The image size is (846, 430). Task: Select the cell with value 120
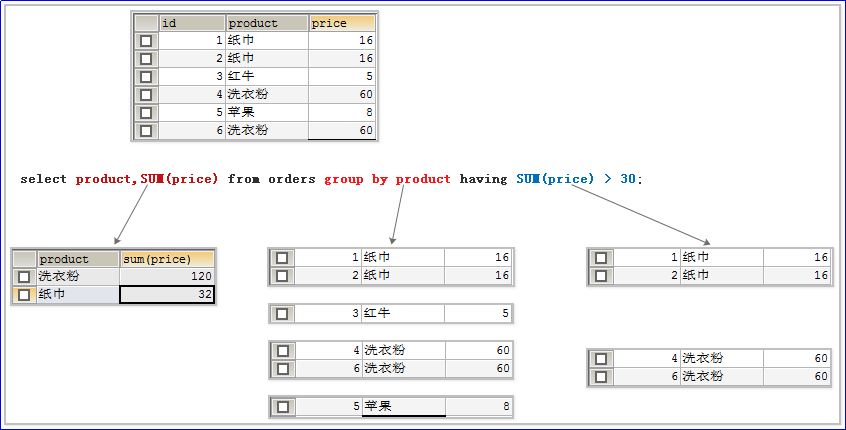pos(167,276)
